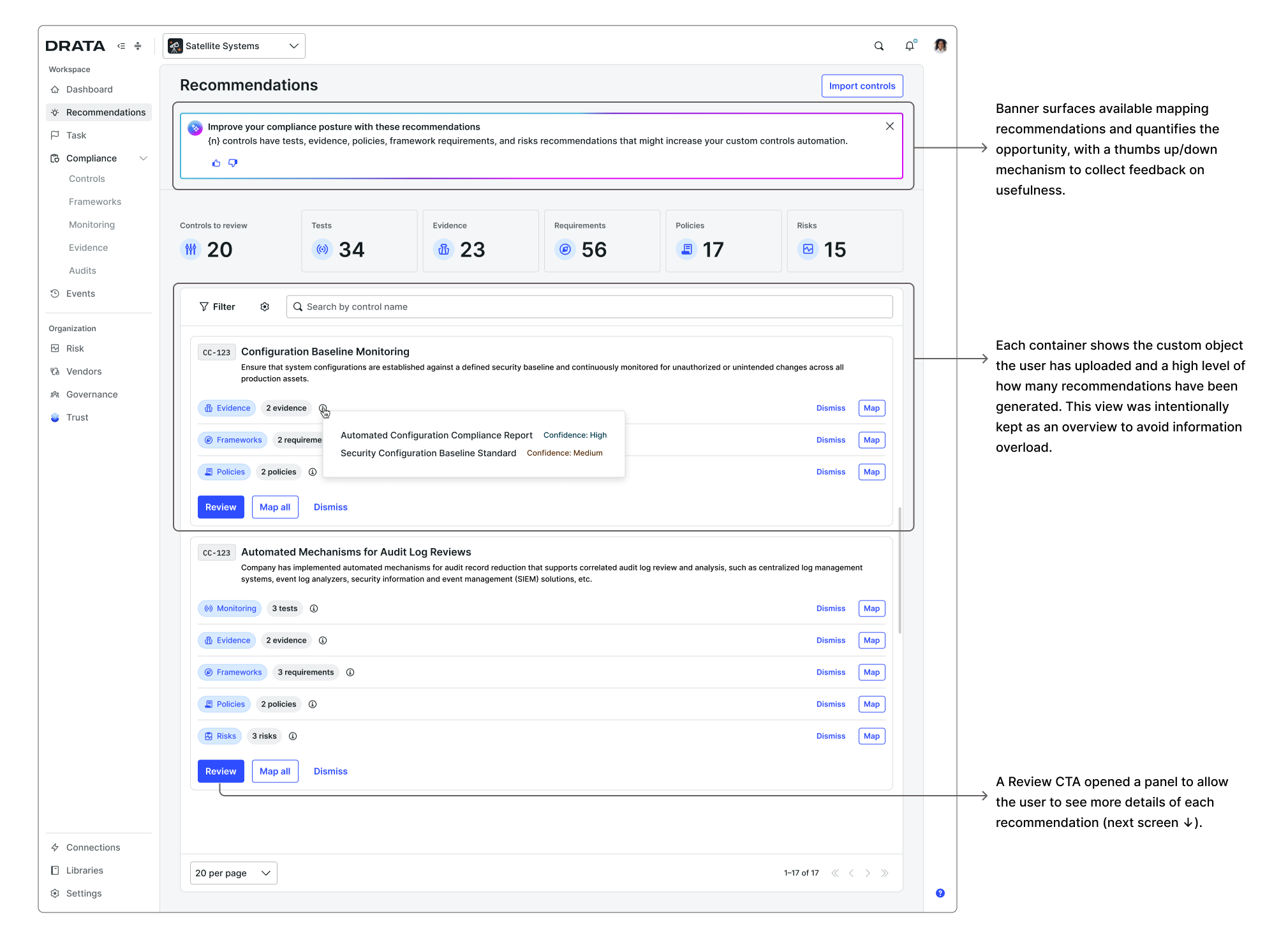1288x938 pixels.
Task: Click info icon next to 3 tests
Action: pyautogui.click(x=314, y=609)
